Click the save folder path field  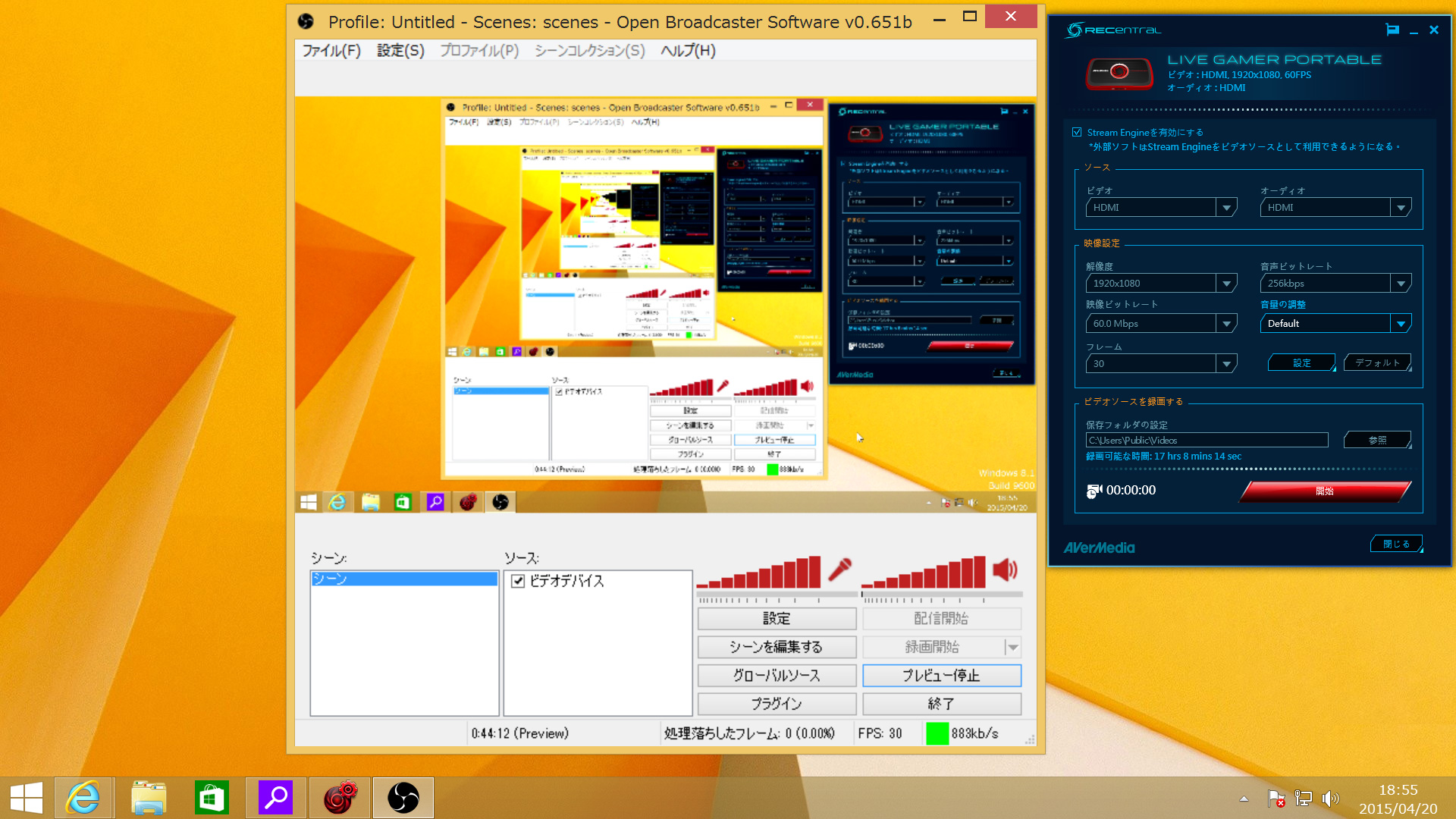click(x=1207, y=441)
